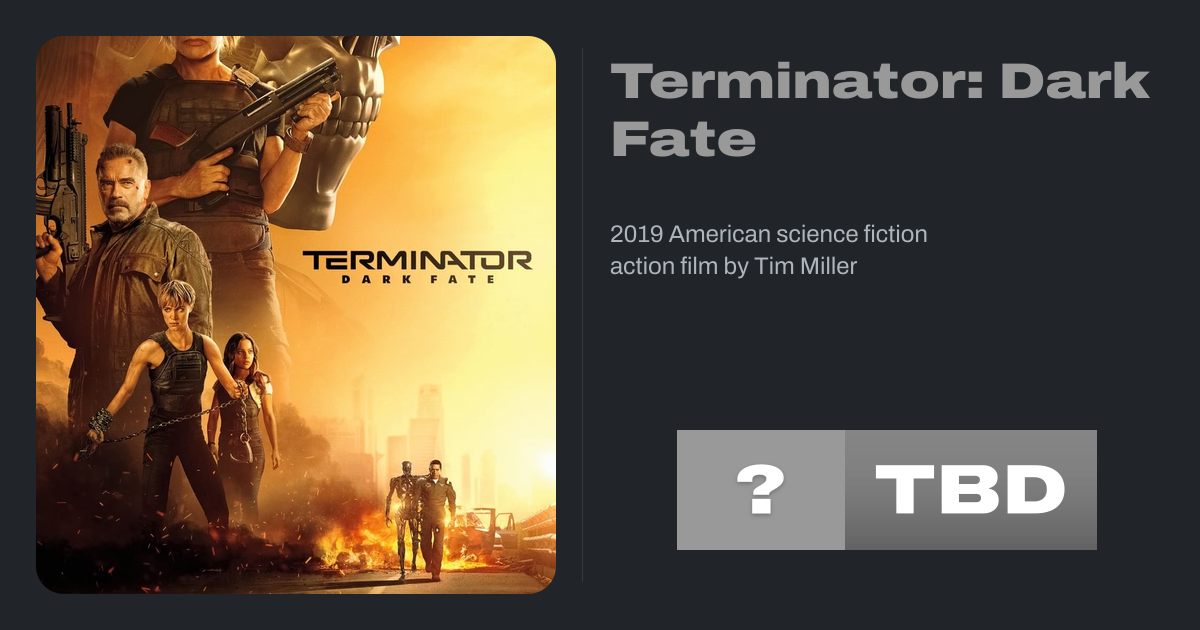Click the shotgun held at the poster's top
The width and height of the screenshot is (1200, 630).
tap(270, 110)
